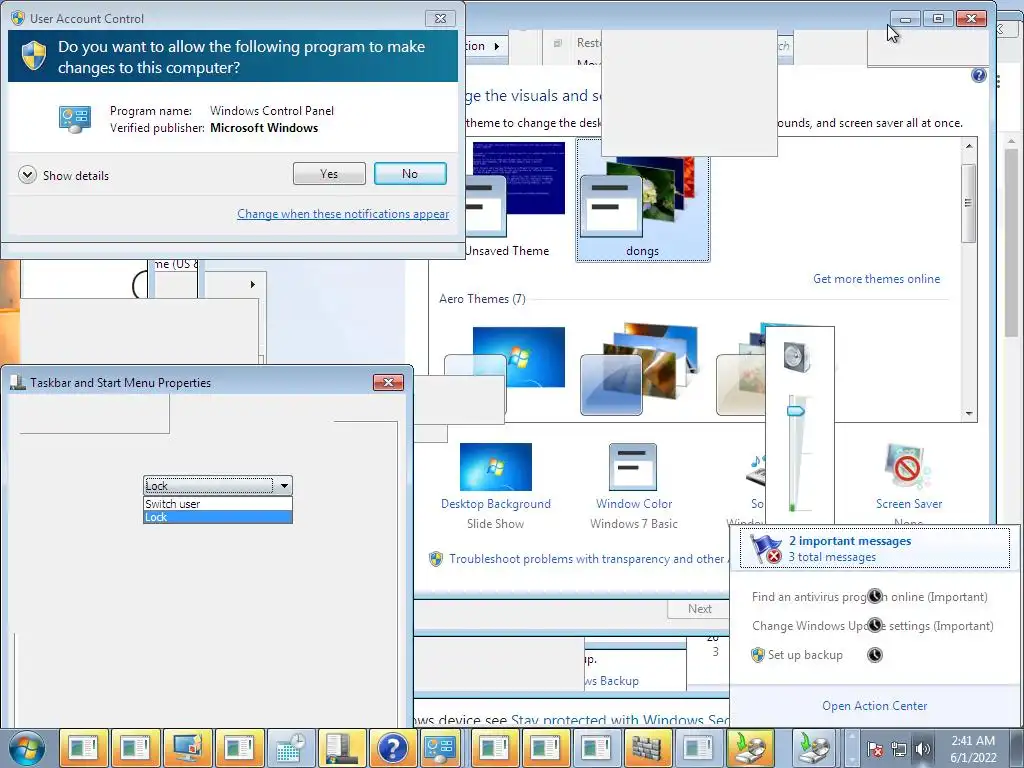Click 'Set up backup' message
This screenshot has width=1024, height=768.
pos(805,655)
